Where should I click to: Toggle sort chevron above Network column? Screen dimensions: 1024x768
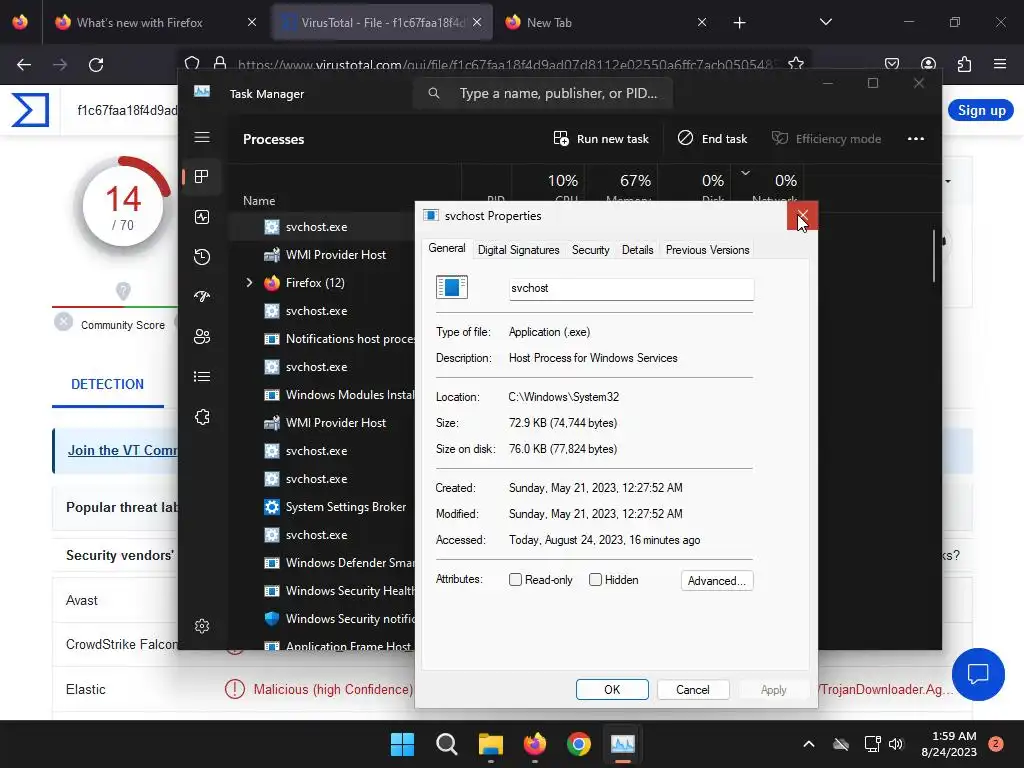click(745, 173)
